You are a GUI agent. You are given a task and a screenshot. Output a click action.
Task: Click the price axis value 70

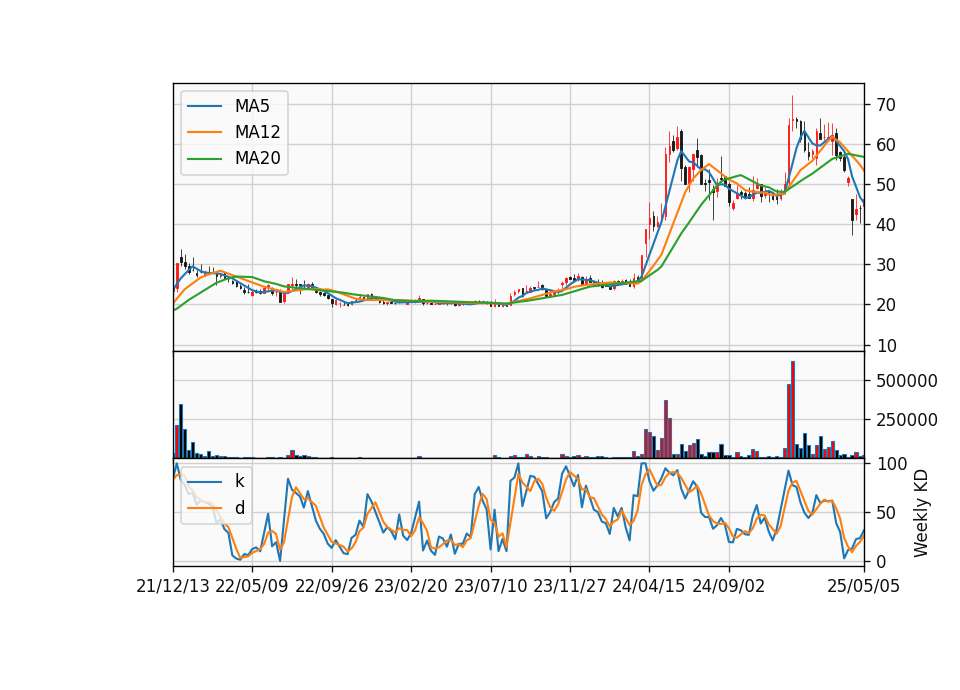point(886,105)
